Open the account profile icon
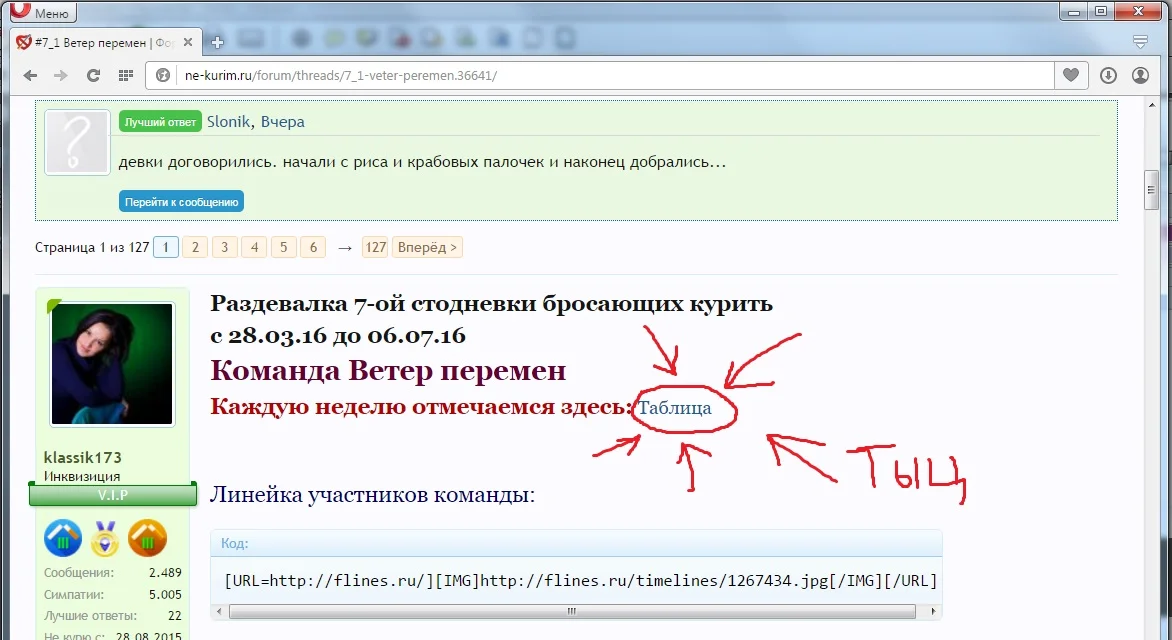1172x640 pixels. (1140, 74)
